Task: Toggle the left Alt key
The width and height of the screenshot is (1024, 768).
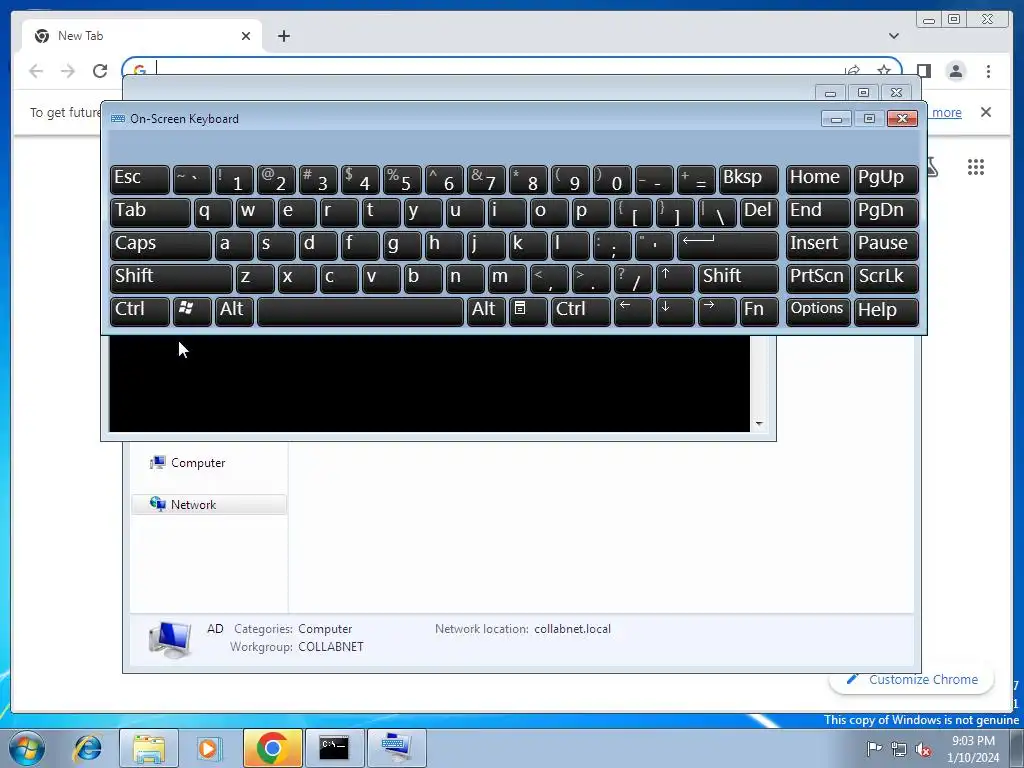Action: pyautogui.click(x=234, y=311)
